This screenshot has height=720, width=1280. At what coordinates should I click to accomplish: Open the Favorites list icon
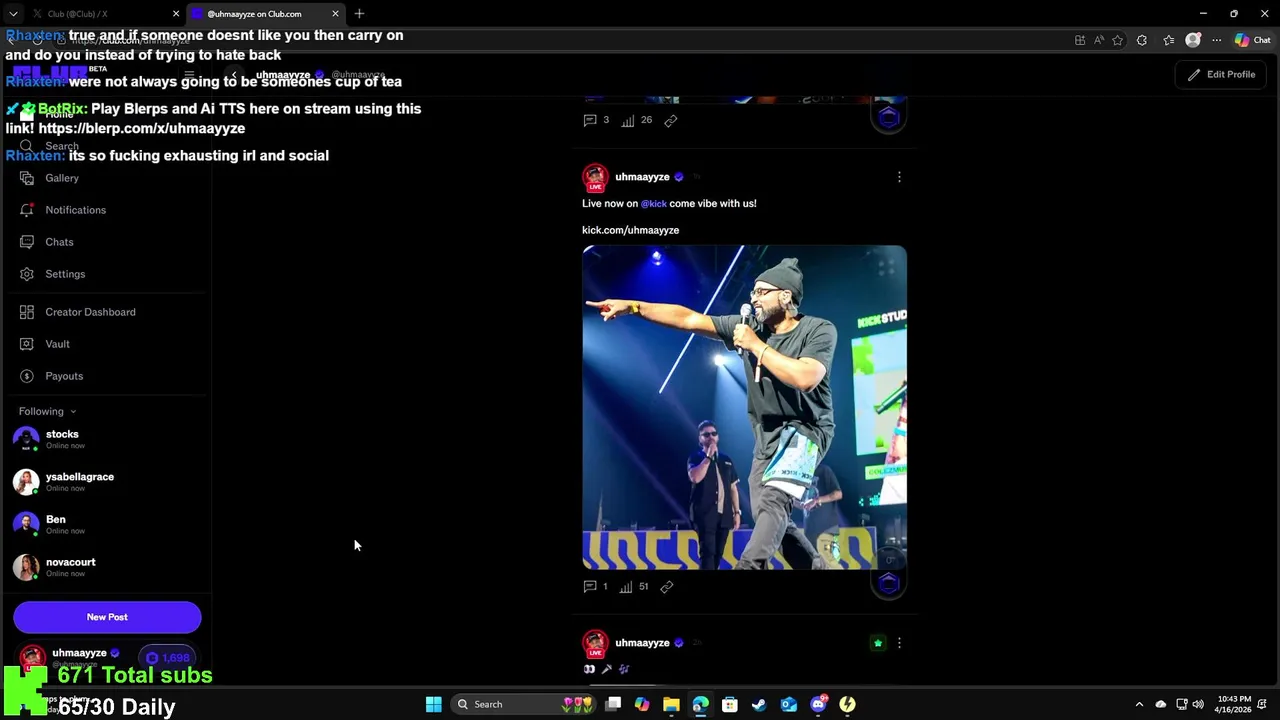[1168, 40]
